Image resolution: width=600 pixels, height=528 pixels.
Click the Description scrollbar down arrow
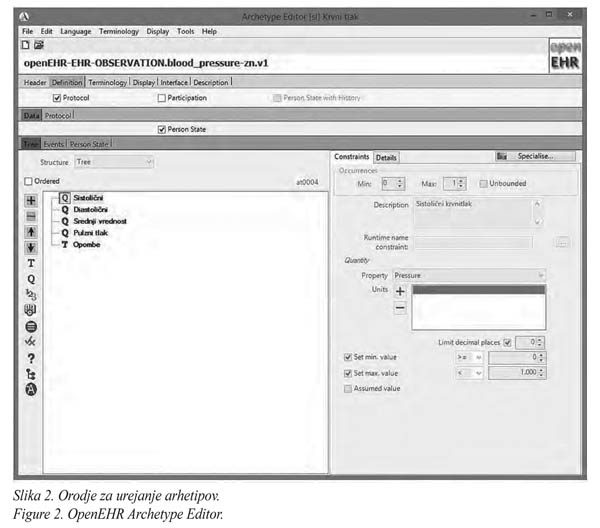[x=538, y=221]
